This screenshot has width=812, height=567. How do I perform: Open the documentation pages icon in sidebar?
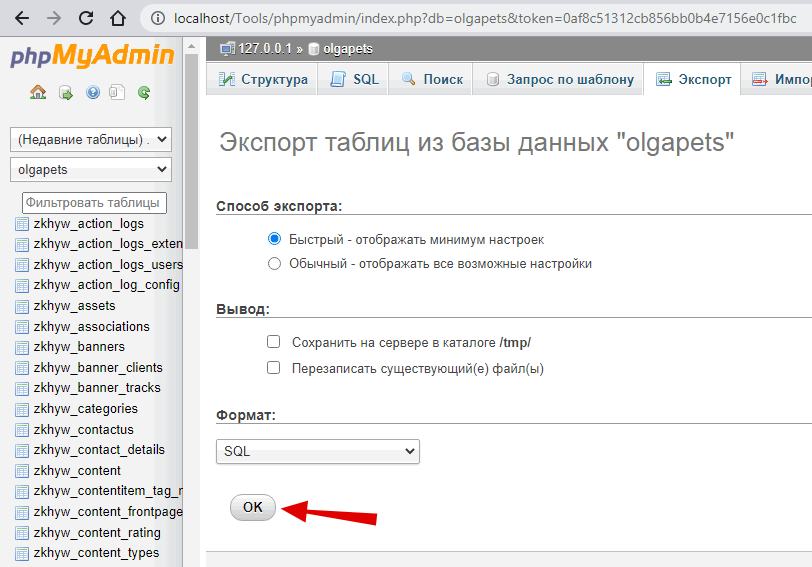point(117,93)
